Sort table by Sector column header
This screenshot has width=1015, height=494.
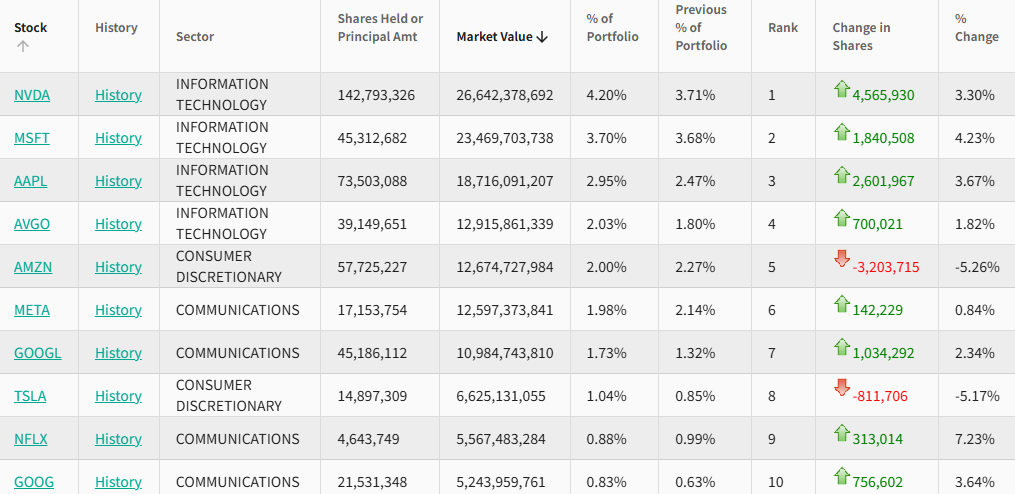tap(195, 37)
